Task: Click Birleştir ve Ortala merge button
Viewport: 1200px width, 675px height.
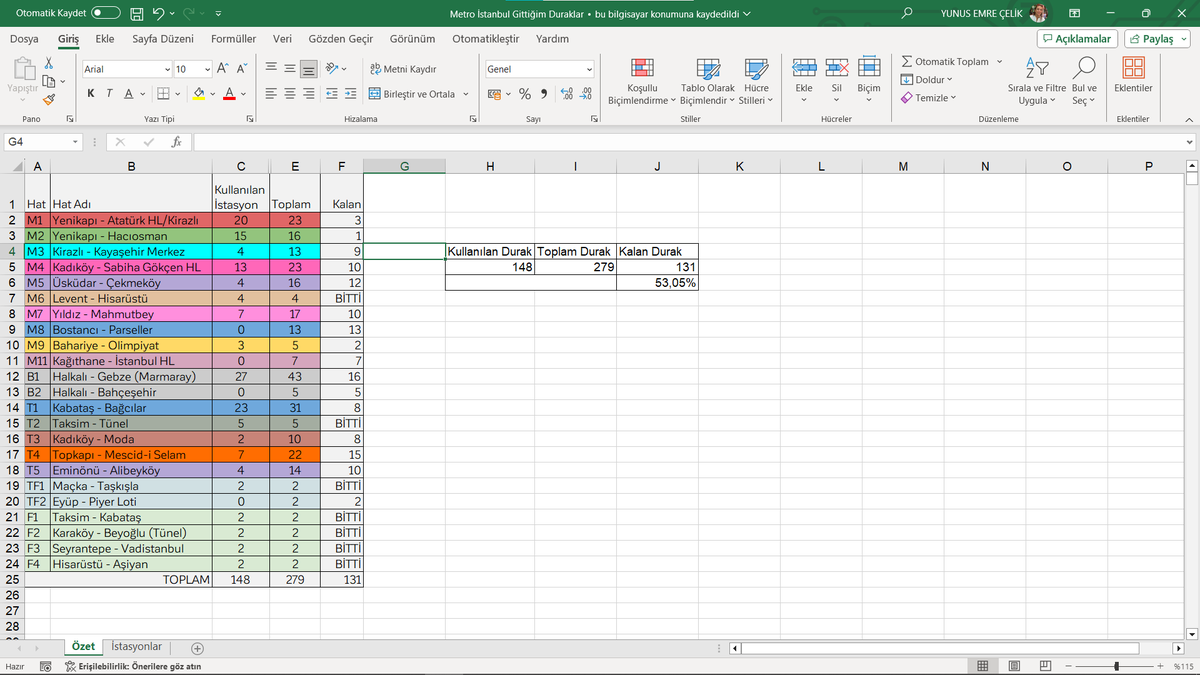Action: click(411, 94)
